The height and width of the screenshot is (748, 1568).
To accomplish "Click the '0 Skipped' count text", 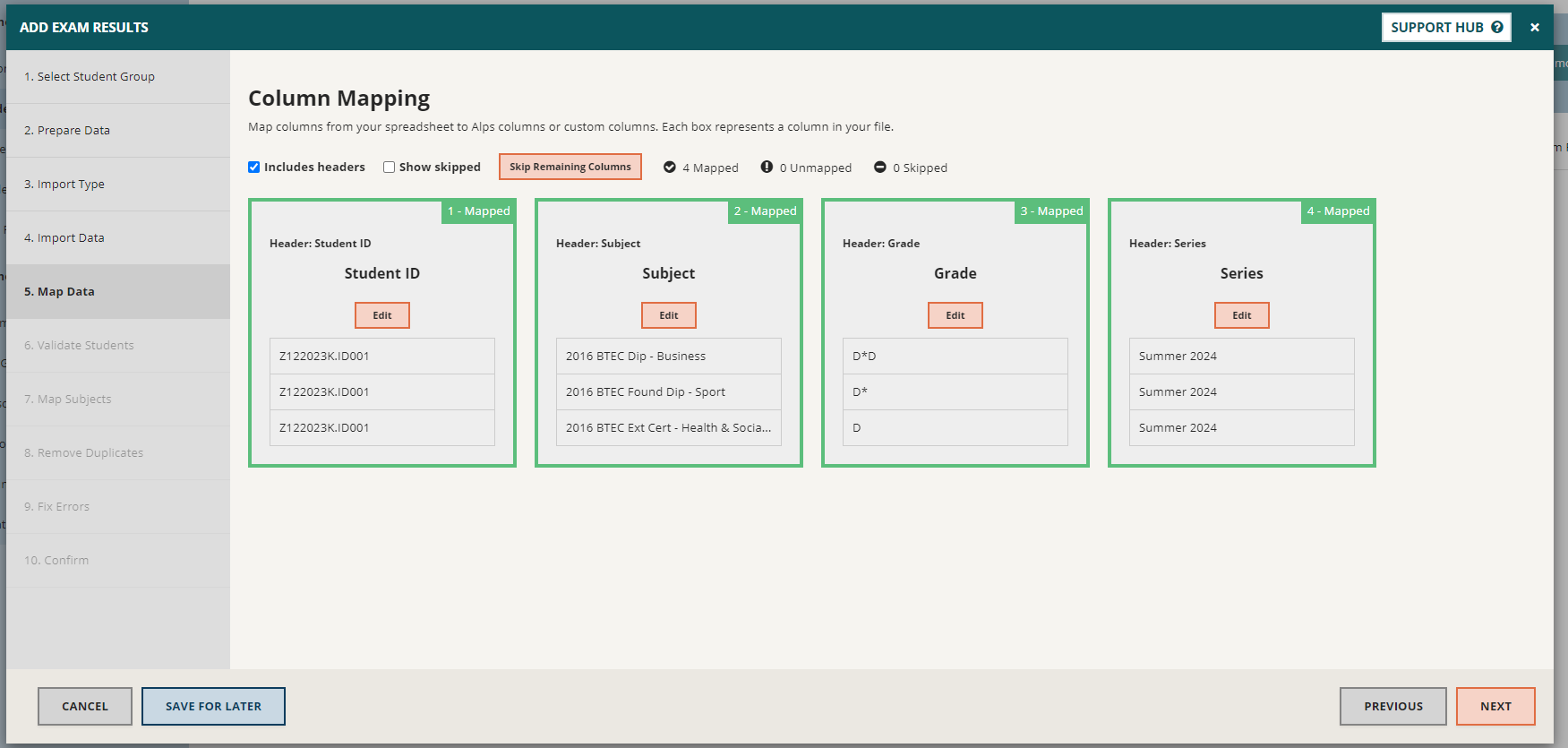I will pos(920,168).
